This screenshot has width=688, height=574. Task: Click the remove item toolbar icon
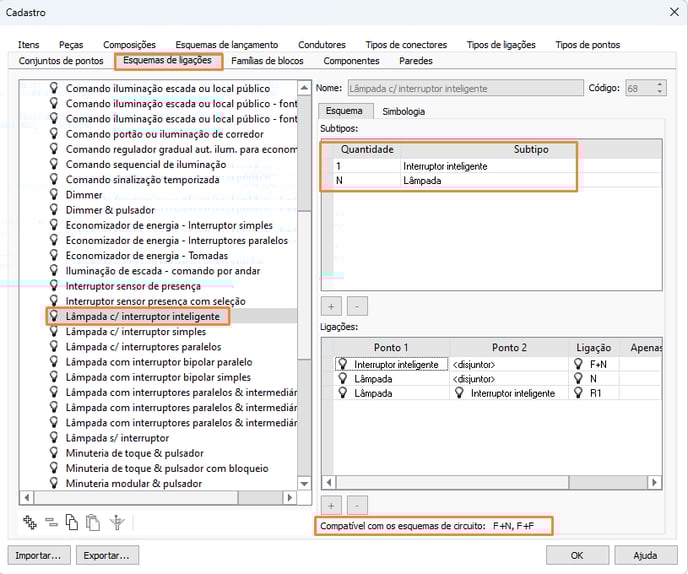point(51,522)
